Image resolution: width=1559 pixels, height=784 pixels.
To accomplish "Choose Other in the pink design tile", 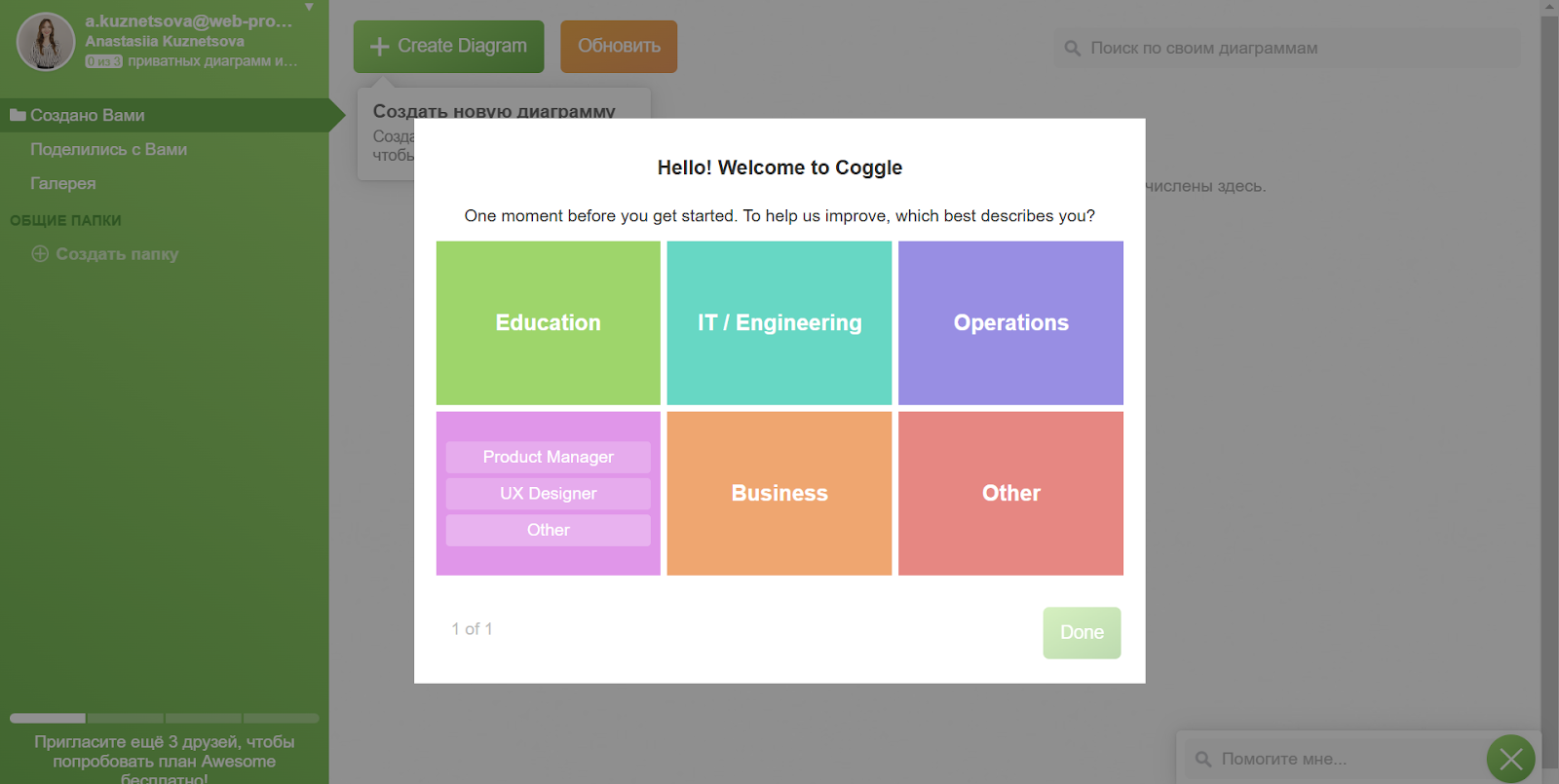I will click(548, 530).
